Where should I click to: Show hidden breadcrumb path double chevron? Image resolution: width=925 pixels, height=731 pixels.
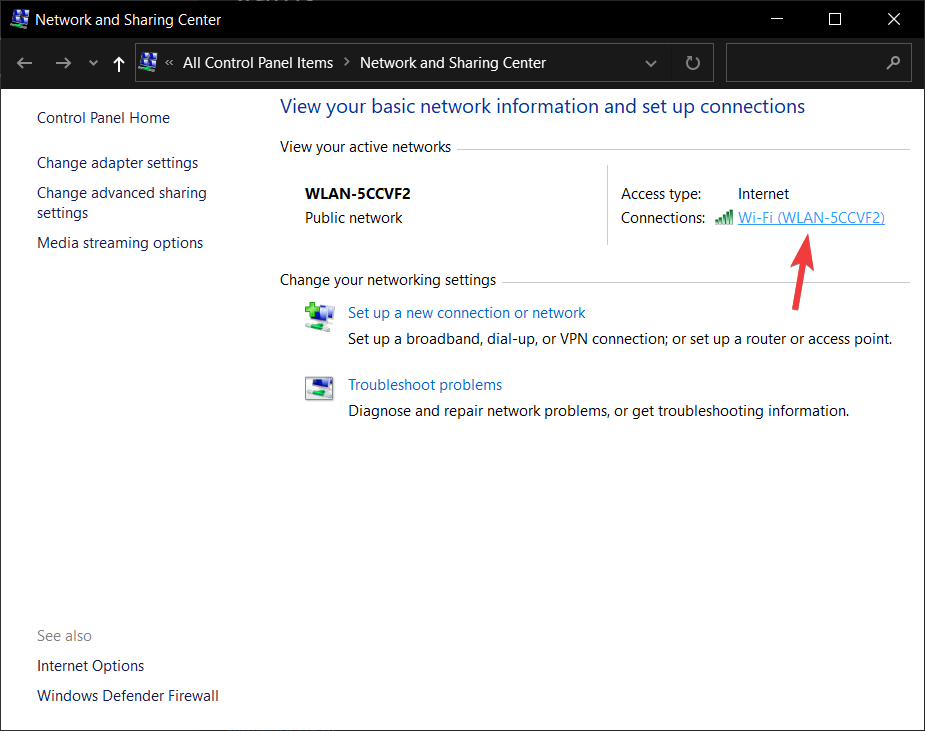(169, 63)
